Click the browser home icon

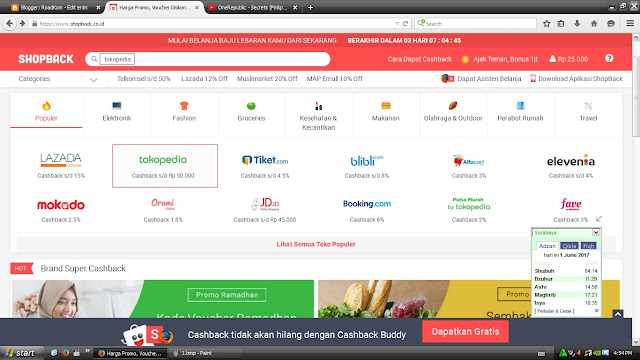(x=594, y=24)
